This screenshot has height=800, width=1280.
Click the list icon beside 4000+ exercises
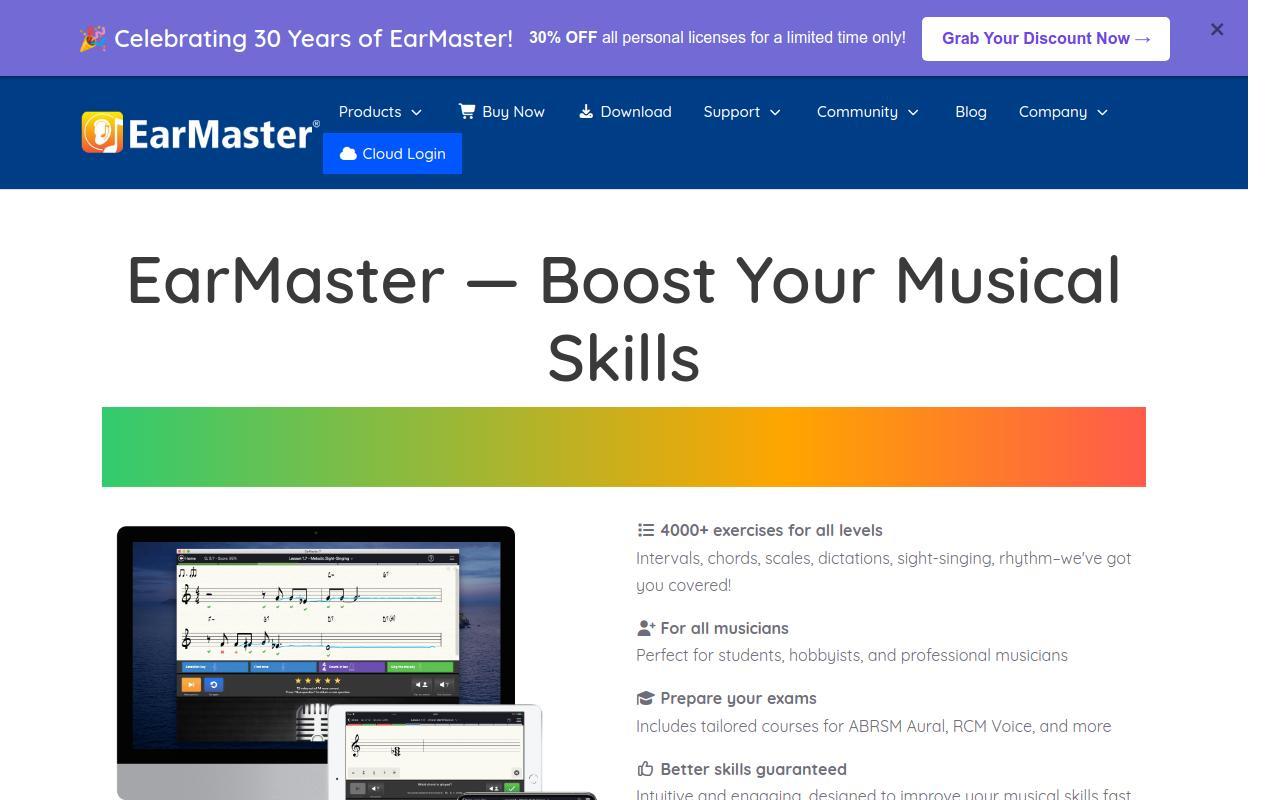click(x=646, y=530)
